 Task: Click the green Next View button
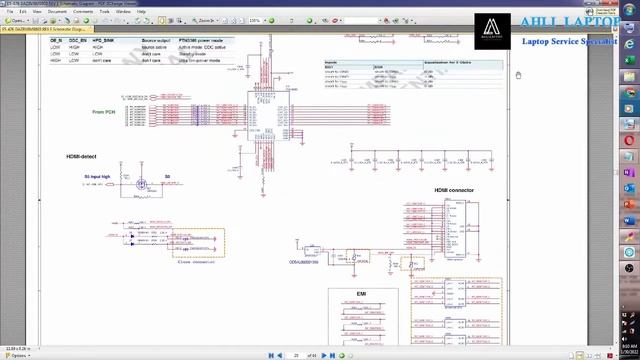coord(342,356)
